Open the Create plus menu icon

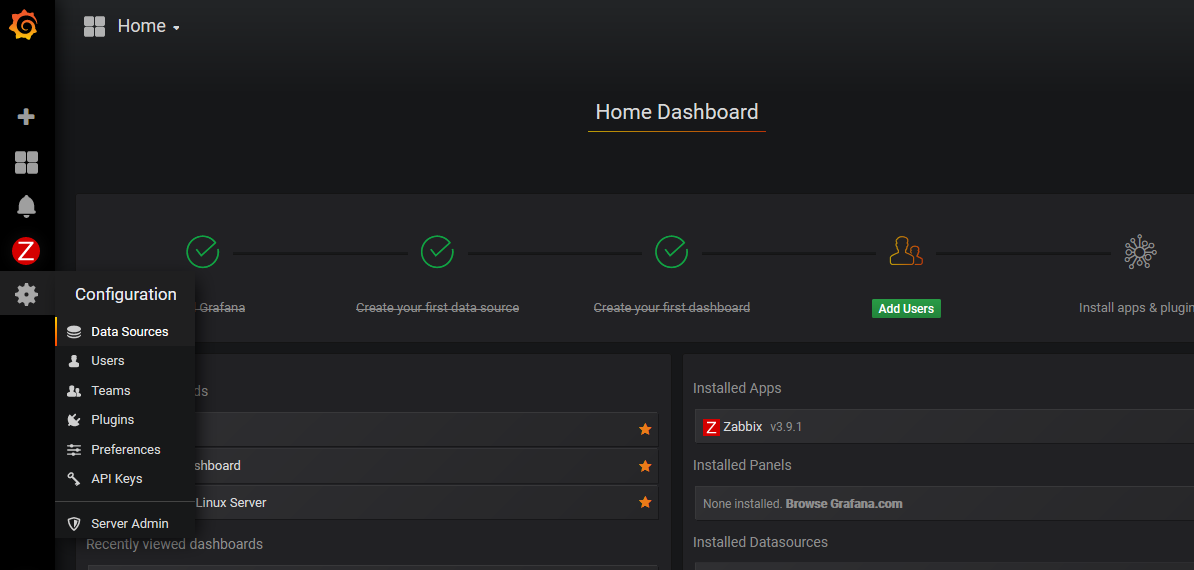(27, 116)
